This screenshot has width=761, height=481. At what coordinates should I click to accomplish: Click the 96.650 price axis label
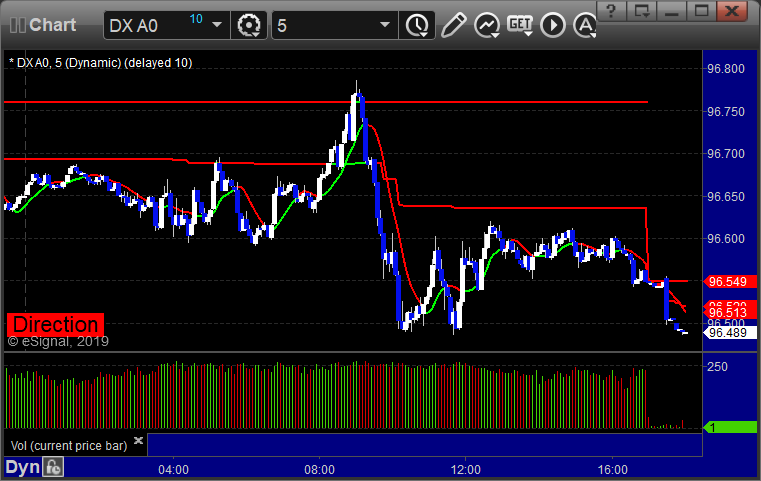(726, 197)
